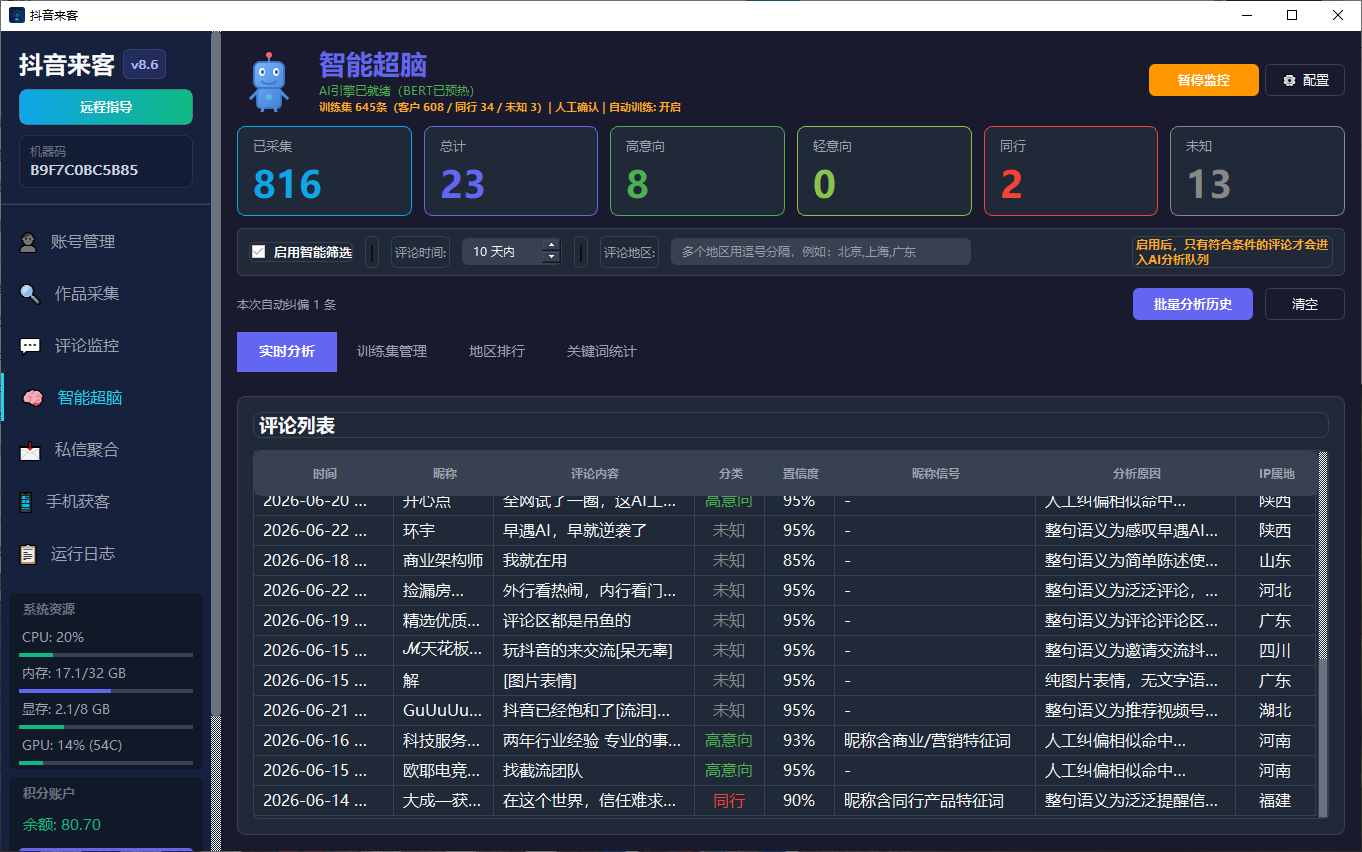Click the IP属地 column header

[1276, 473]
